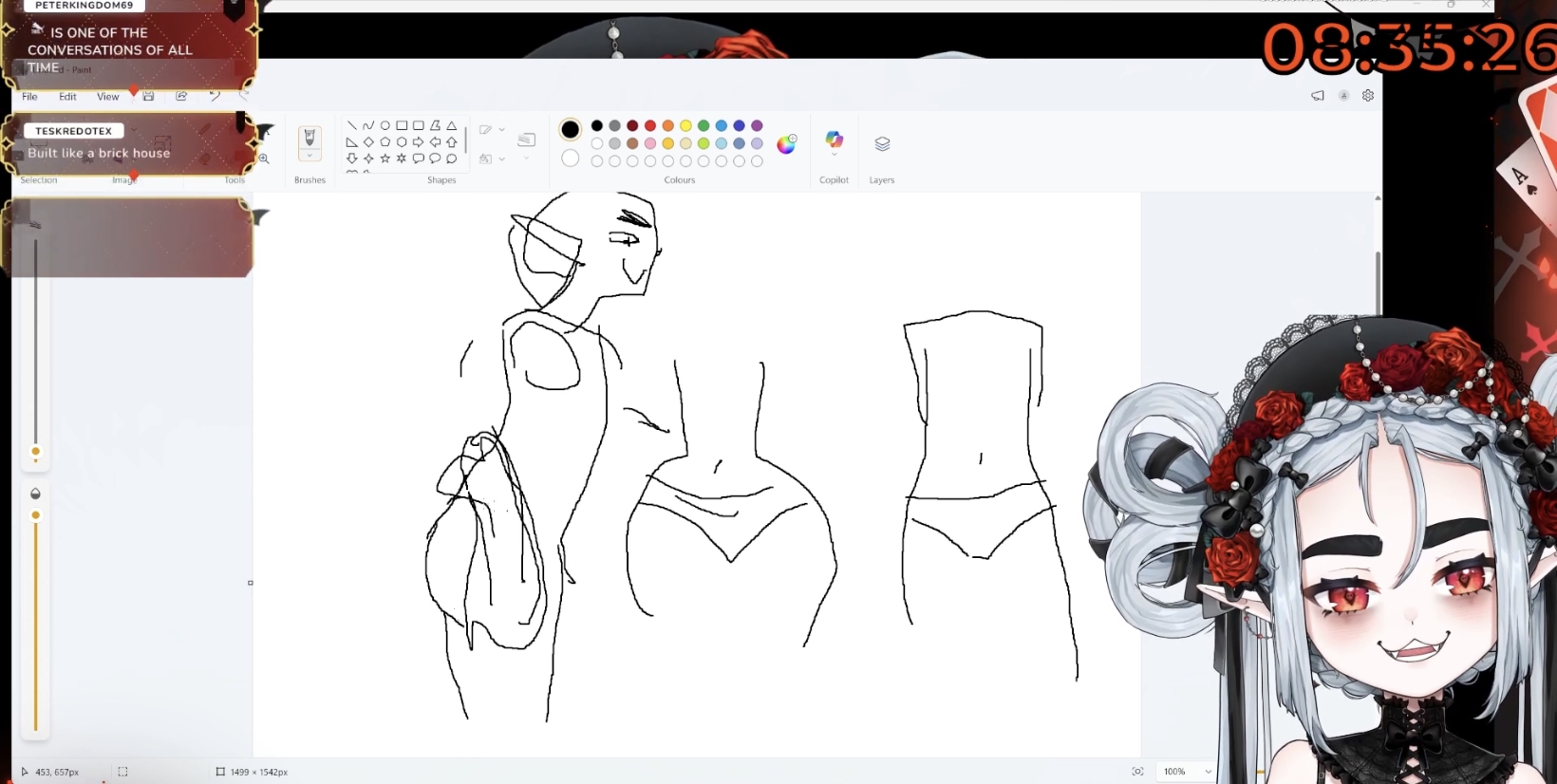Select the Up arrow shape

coord(452,142)
